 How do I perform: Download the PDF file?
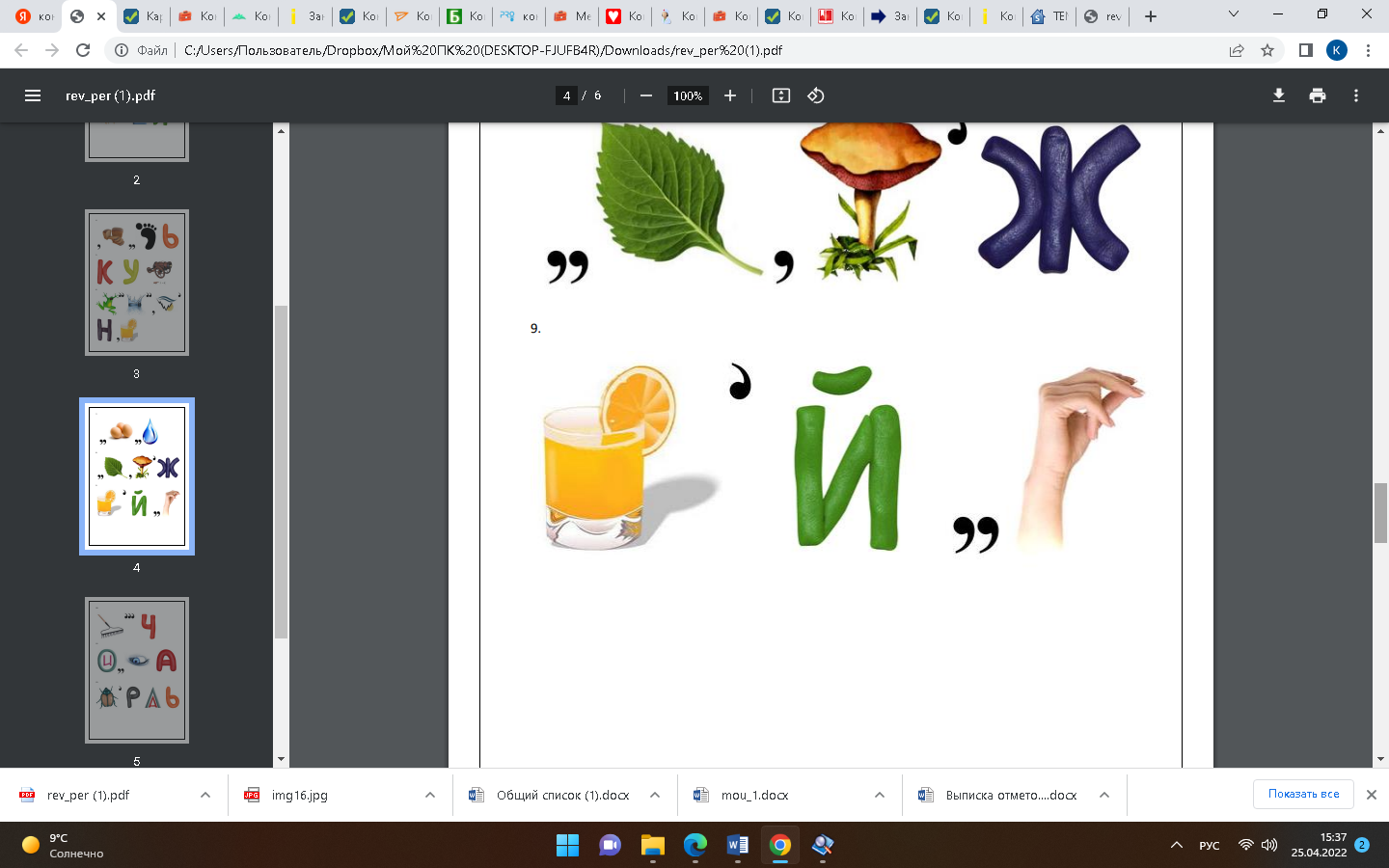point(1279,95)
